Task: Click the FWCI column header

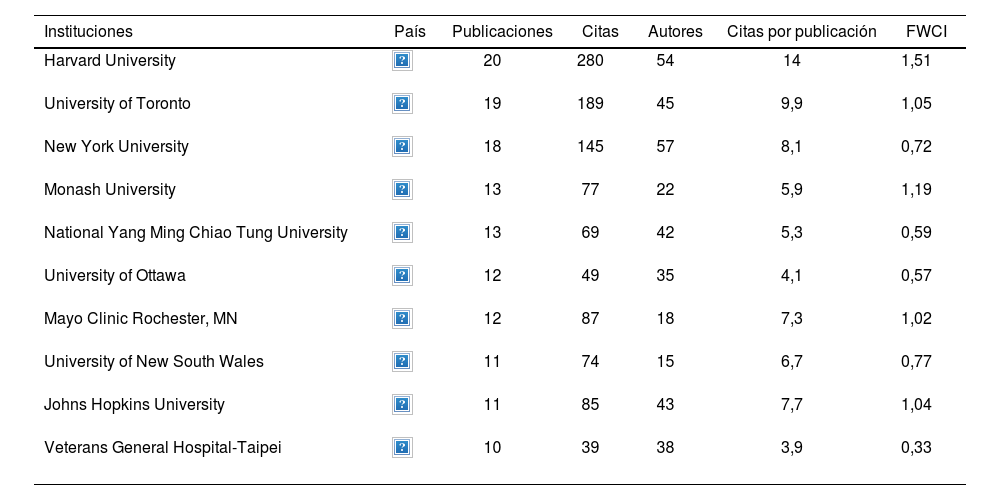Action: coord(919,32)
